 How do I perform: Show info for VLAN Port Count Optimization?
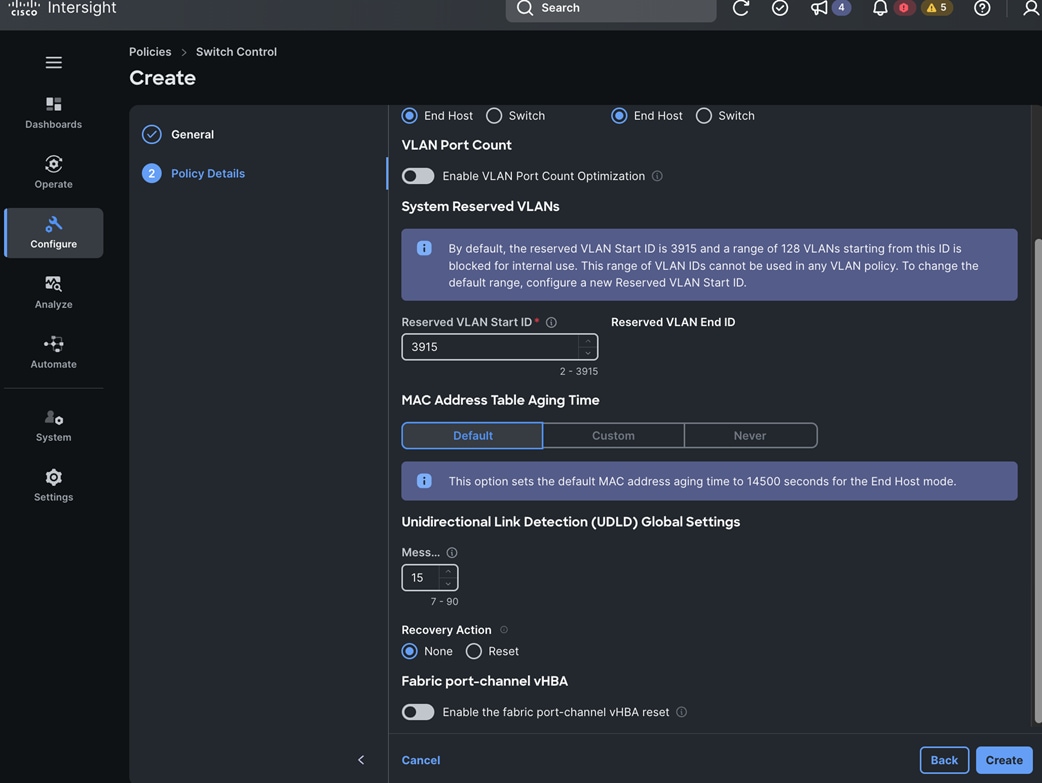tap(657, 176)
